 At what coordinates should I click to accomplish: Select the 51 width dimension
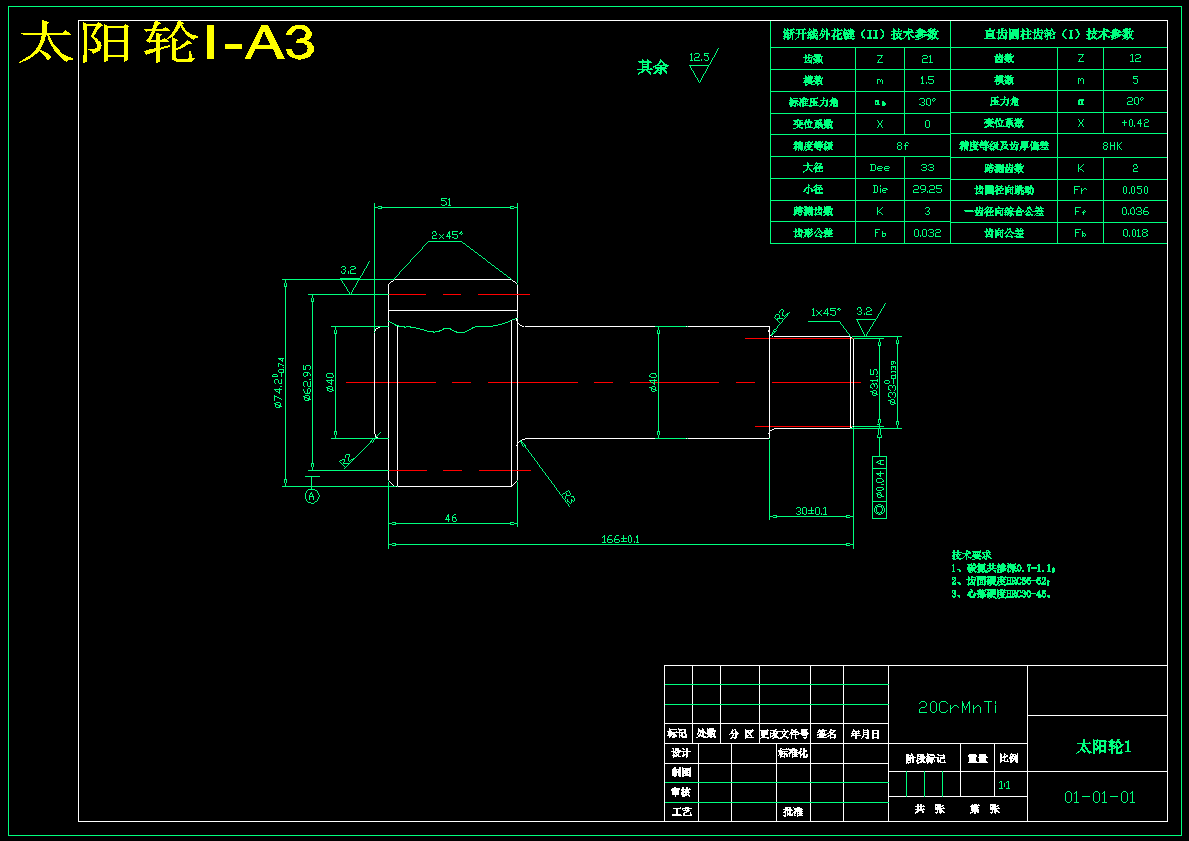point(446,202)
